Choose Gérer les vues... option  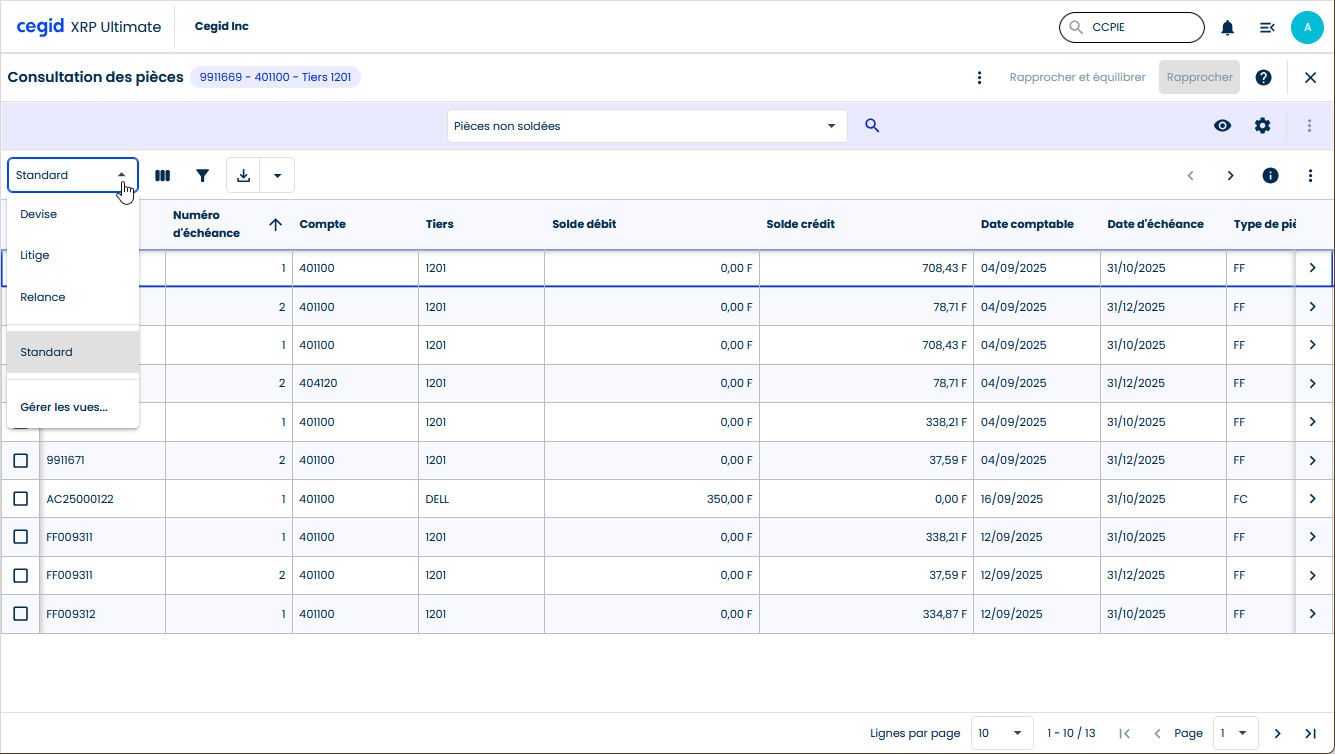pos(64,407)
